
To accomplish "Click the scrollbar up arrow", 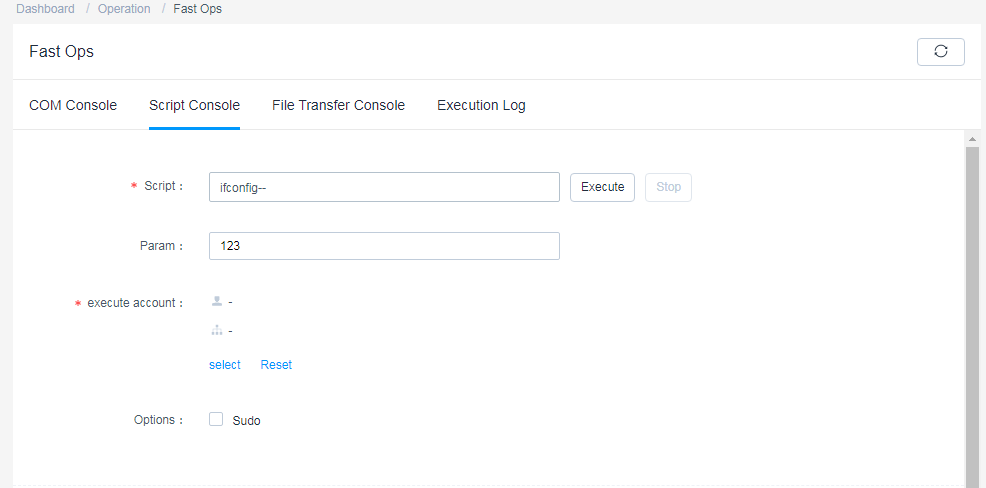I will point(972,138).
